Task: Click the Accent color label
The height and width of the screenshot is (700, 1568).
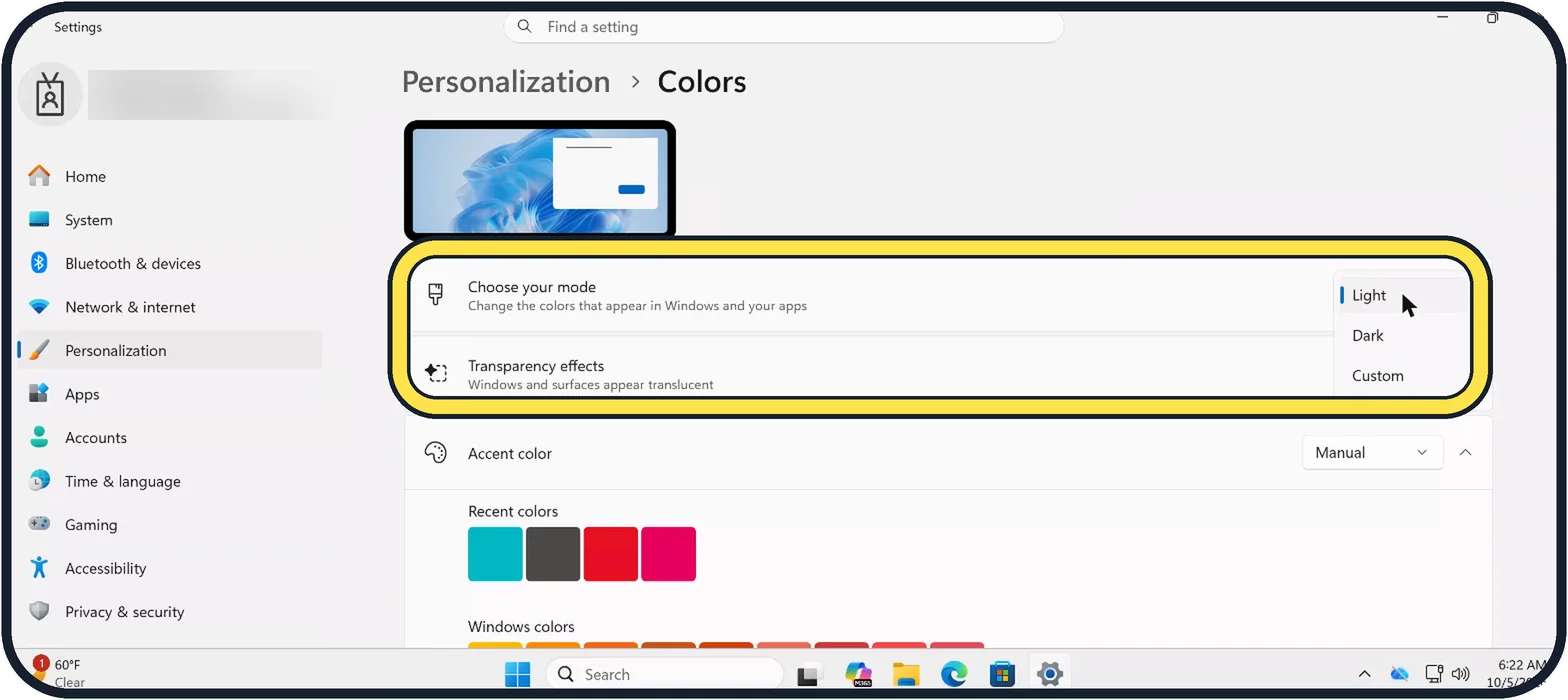Action: coord(510,453)
